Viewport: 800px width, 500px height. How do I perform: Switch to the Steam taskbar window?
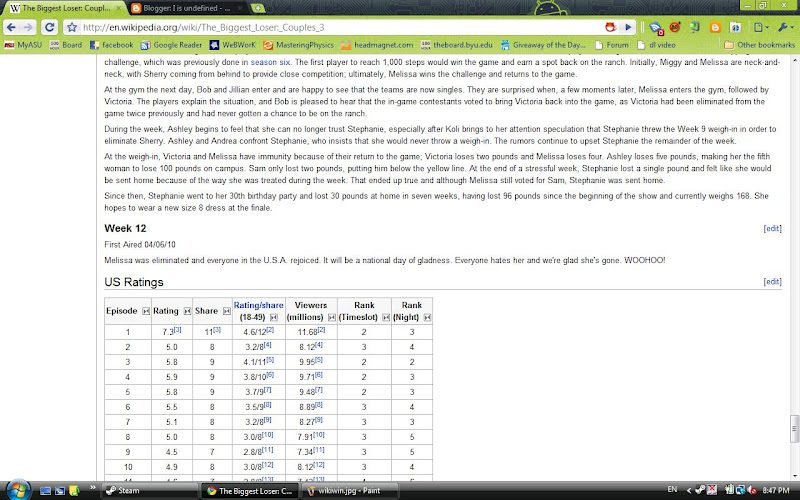[149, 491]
